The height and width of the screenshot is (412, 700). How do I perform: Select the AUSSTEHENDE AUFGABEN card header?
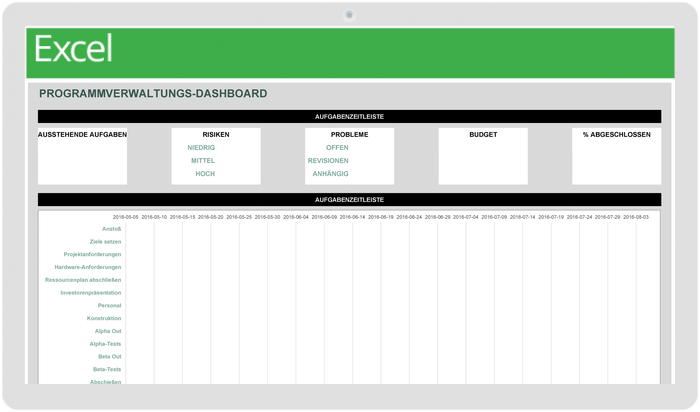point(83,134)
